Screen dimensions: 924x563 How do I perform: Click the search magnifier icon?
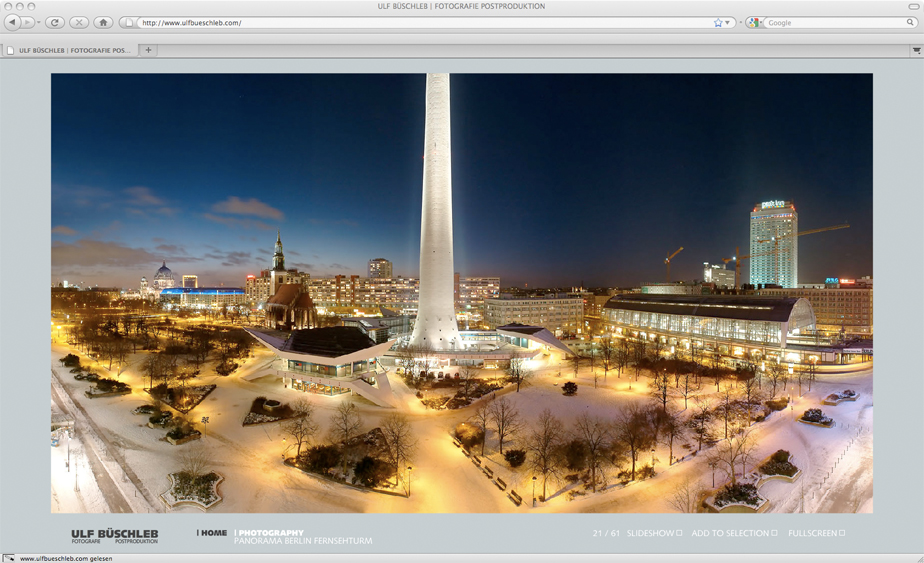[x=910, y=22]
